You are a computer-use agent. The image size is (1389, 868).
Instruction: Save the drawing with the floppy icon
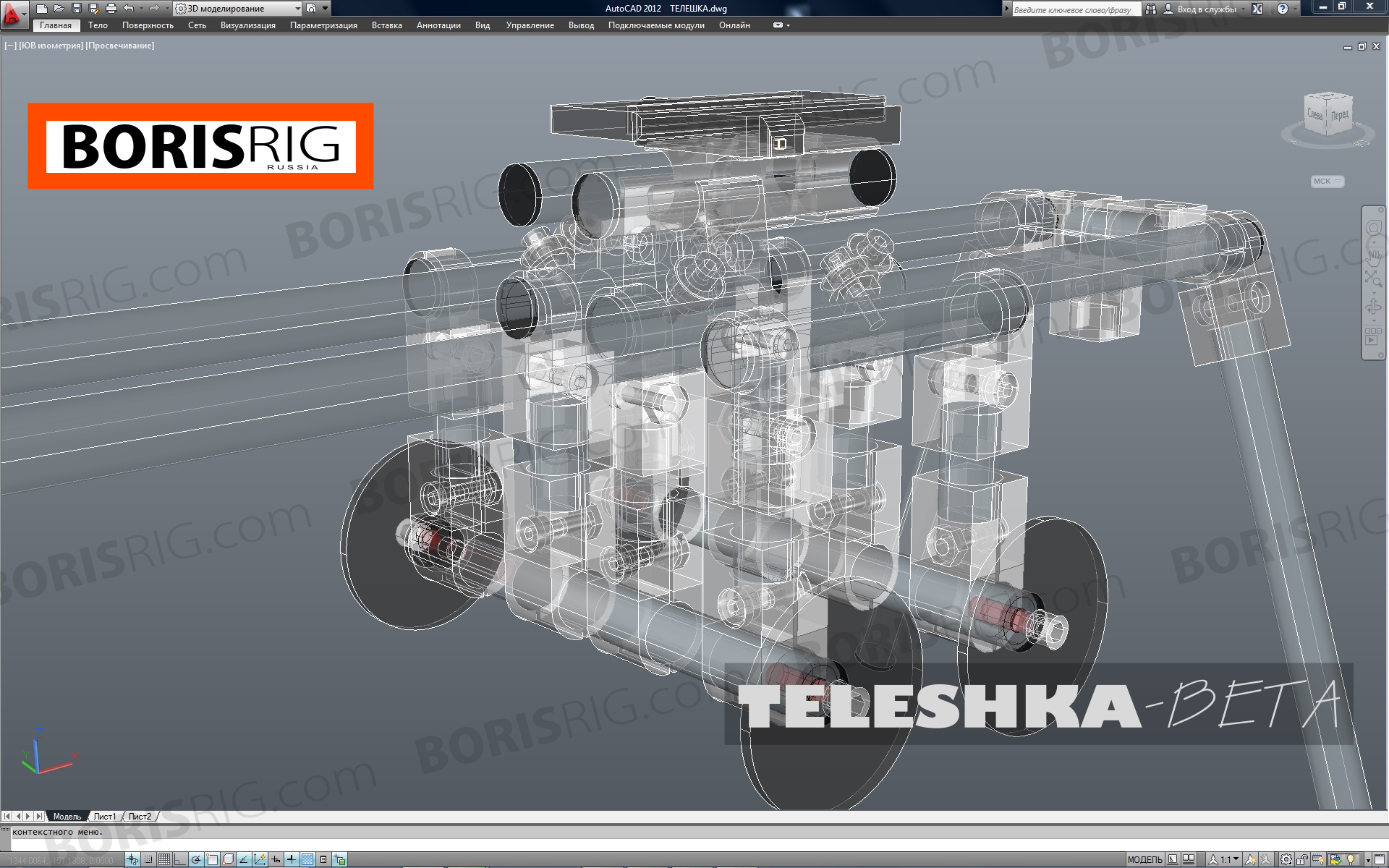(x=76, y=9)
